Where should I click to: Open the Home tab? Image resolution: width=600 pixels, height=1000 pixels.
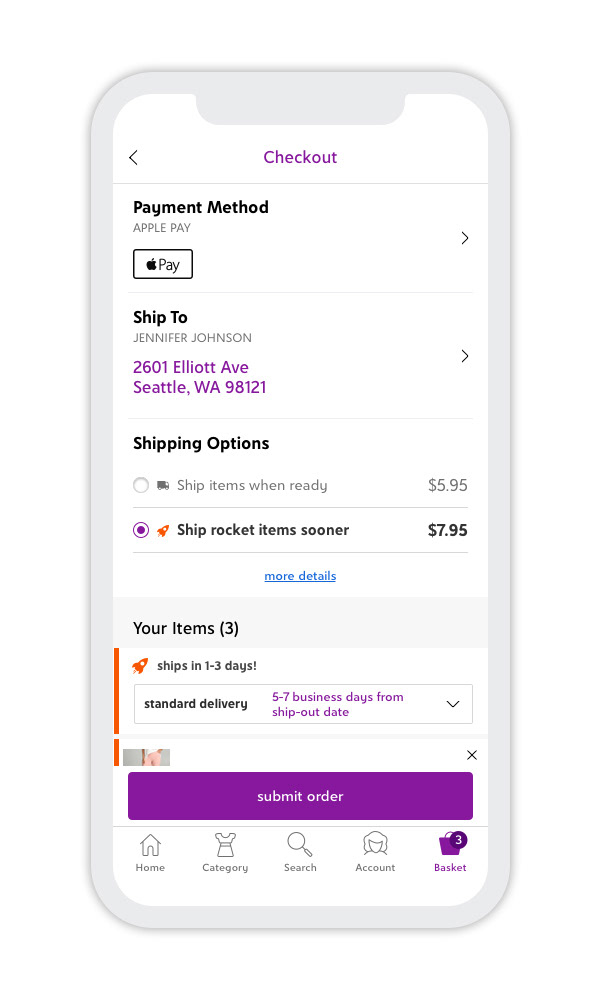click(150, 852)
